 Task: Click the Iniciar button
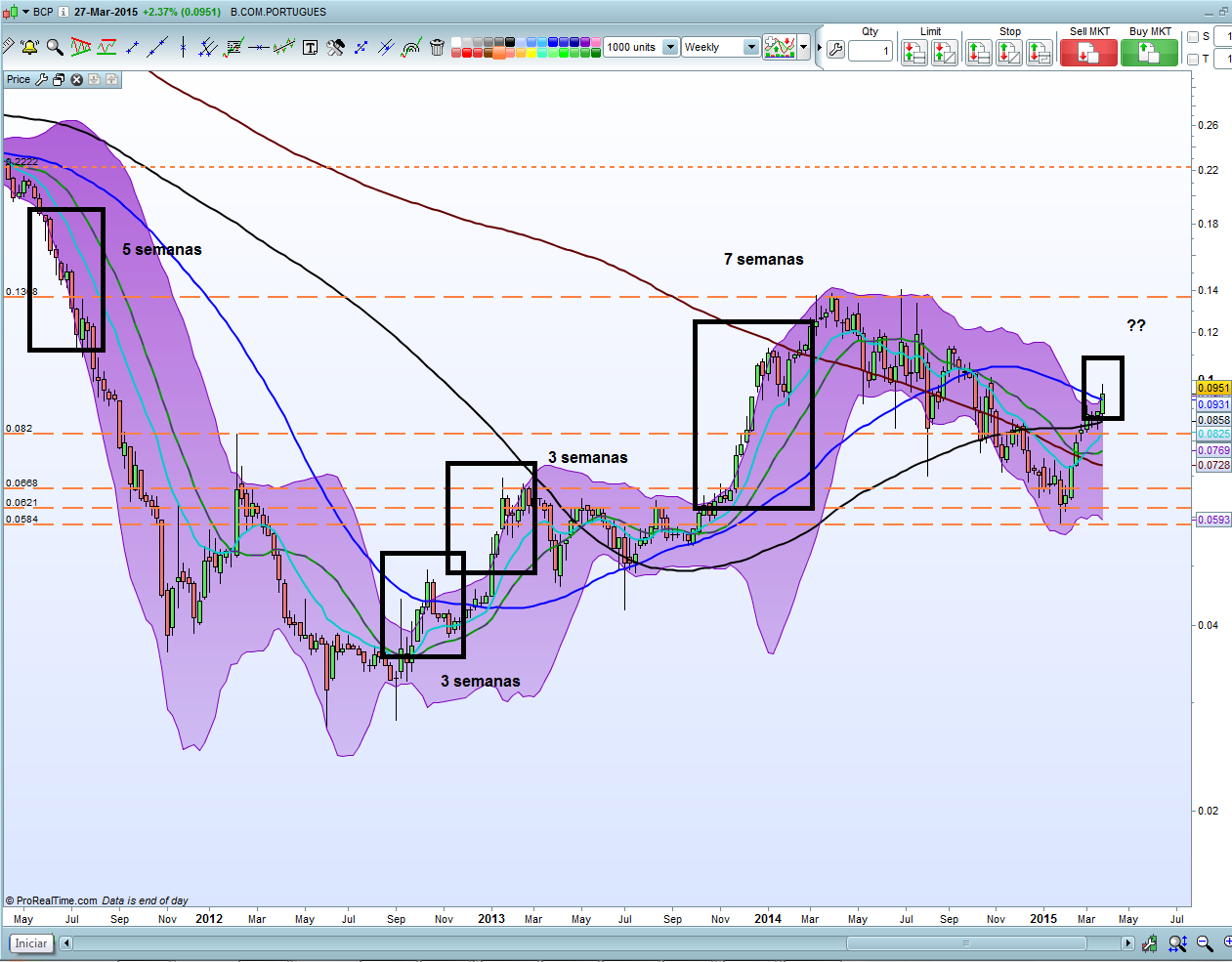pos(30,943)
